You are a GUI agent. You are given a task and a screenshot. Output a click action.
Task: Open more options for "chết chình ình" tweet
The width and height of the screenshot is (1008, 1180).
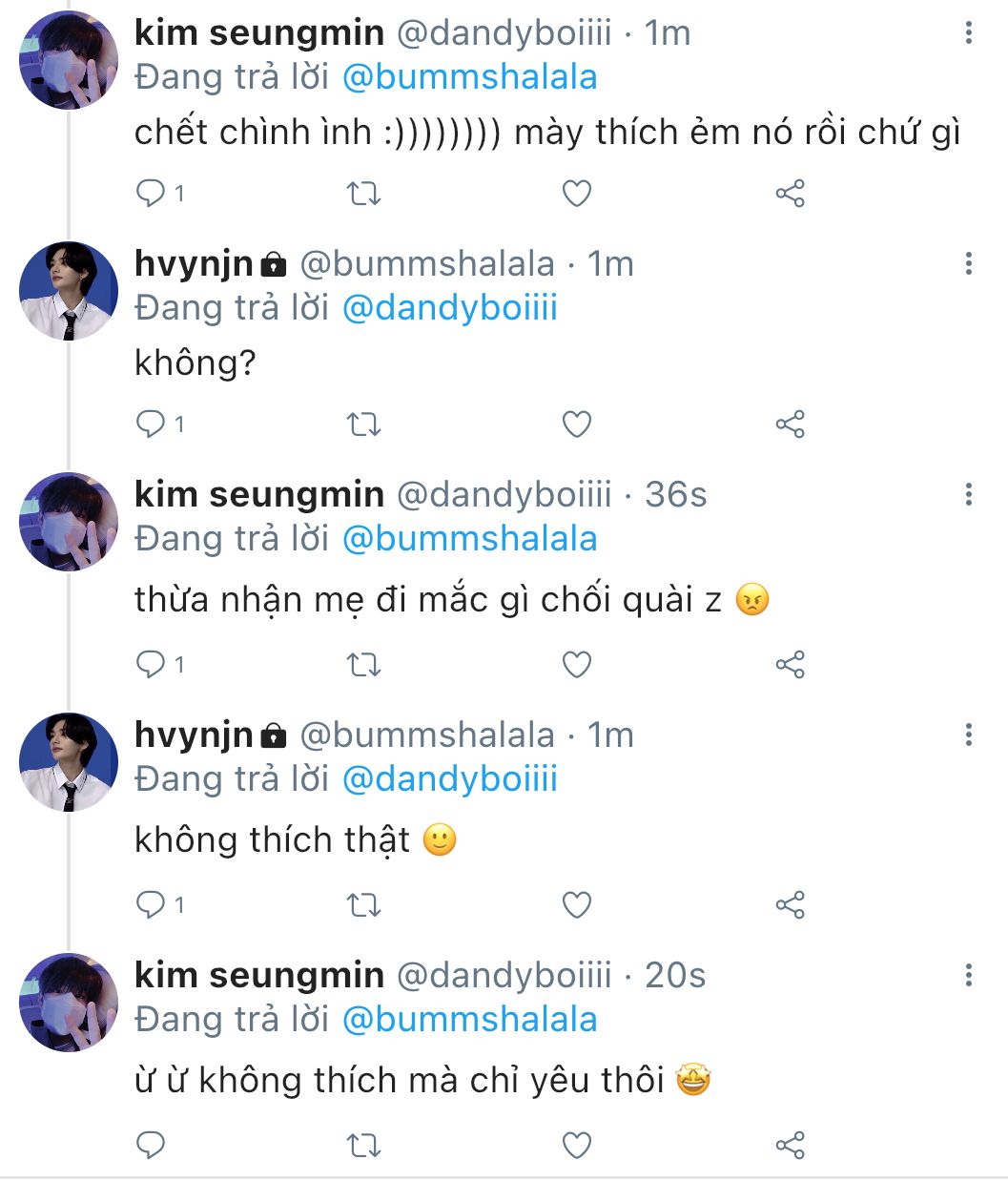click(968, 33)
